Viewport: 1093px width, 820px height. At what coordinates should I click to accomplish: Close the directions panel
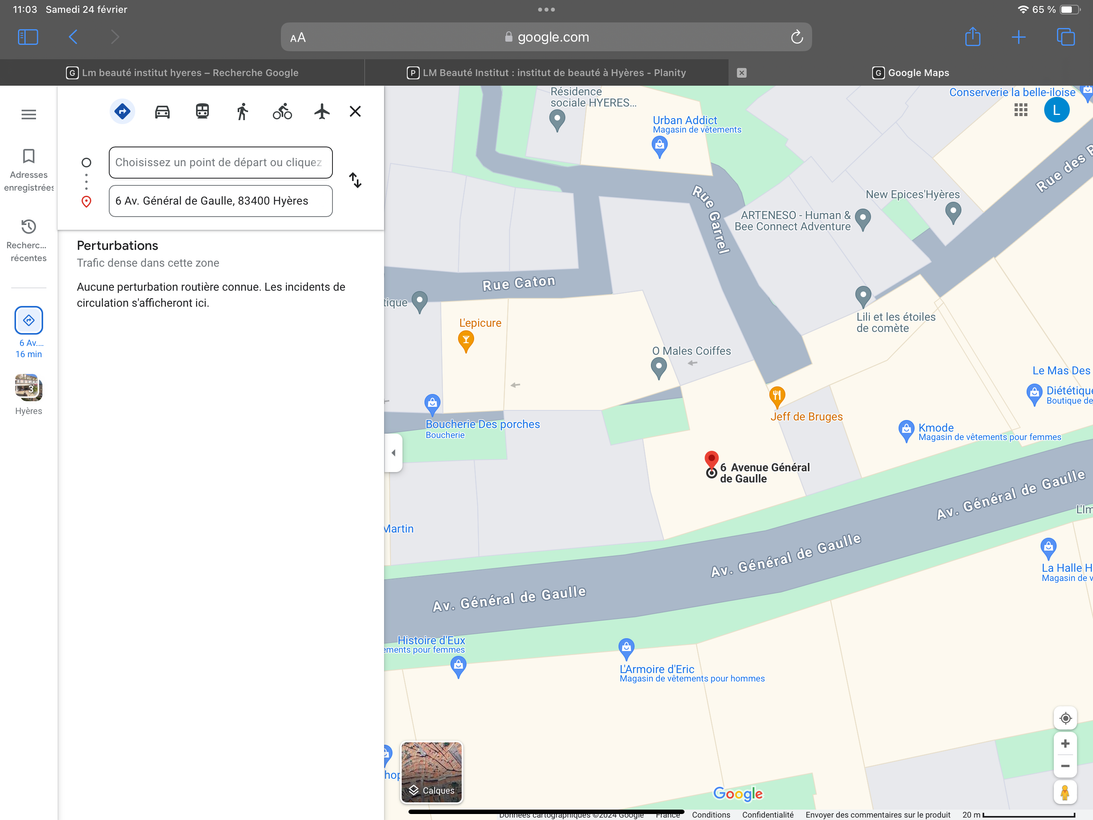pos(355,112)
